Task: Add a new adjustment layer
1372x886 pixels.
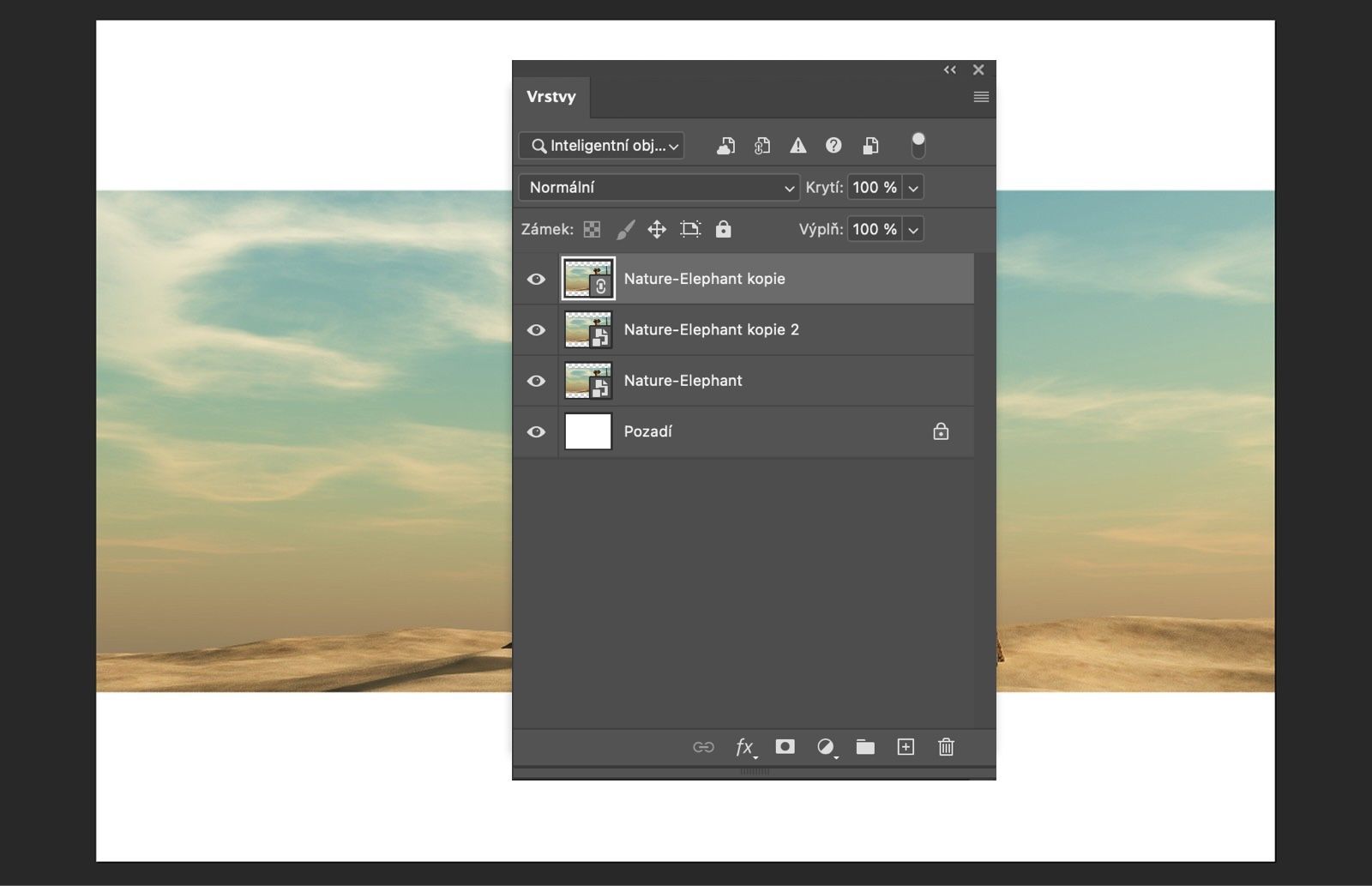Action: [826, 747]
